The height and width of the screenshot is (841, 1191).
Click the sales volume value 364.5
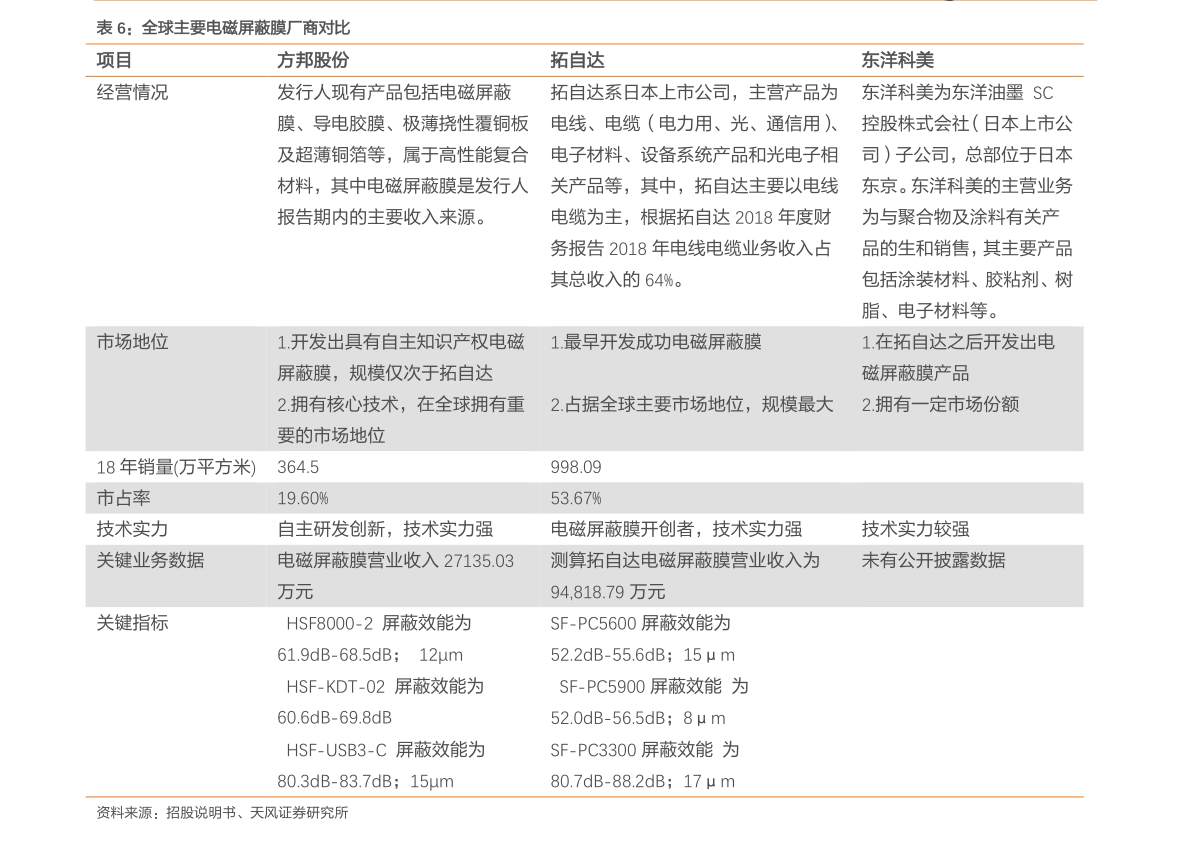pyautogui.click(x=298, y=467)
